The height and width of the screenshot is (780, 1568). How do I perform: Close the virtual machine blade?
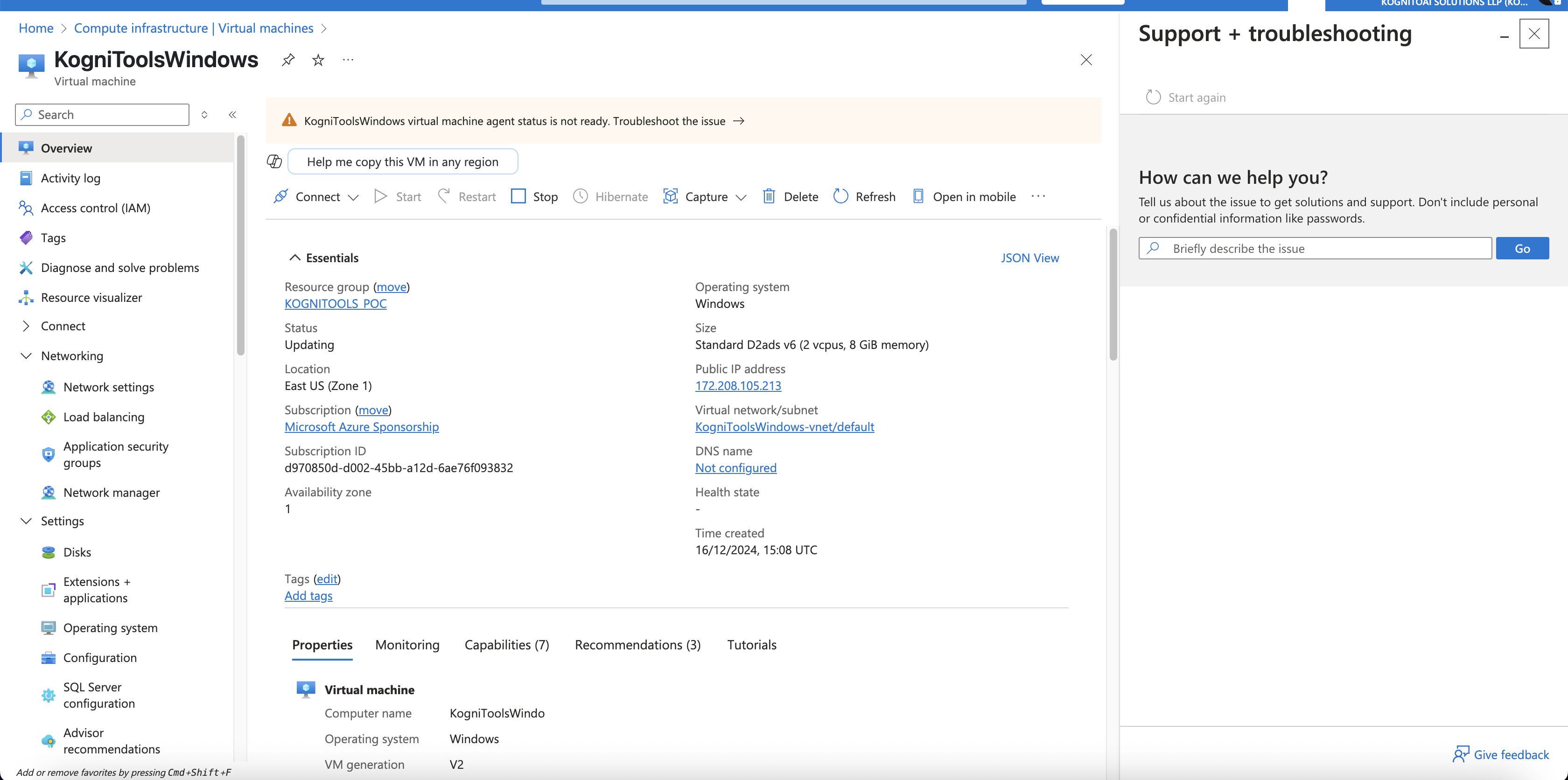point(1086,60)
